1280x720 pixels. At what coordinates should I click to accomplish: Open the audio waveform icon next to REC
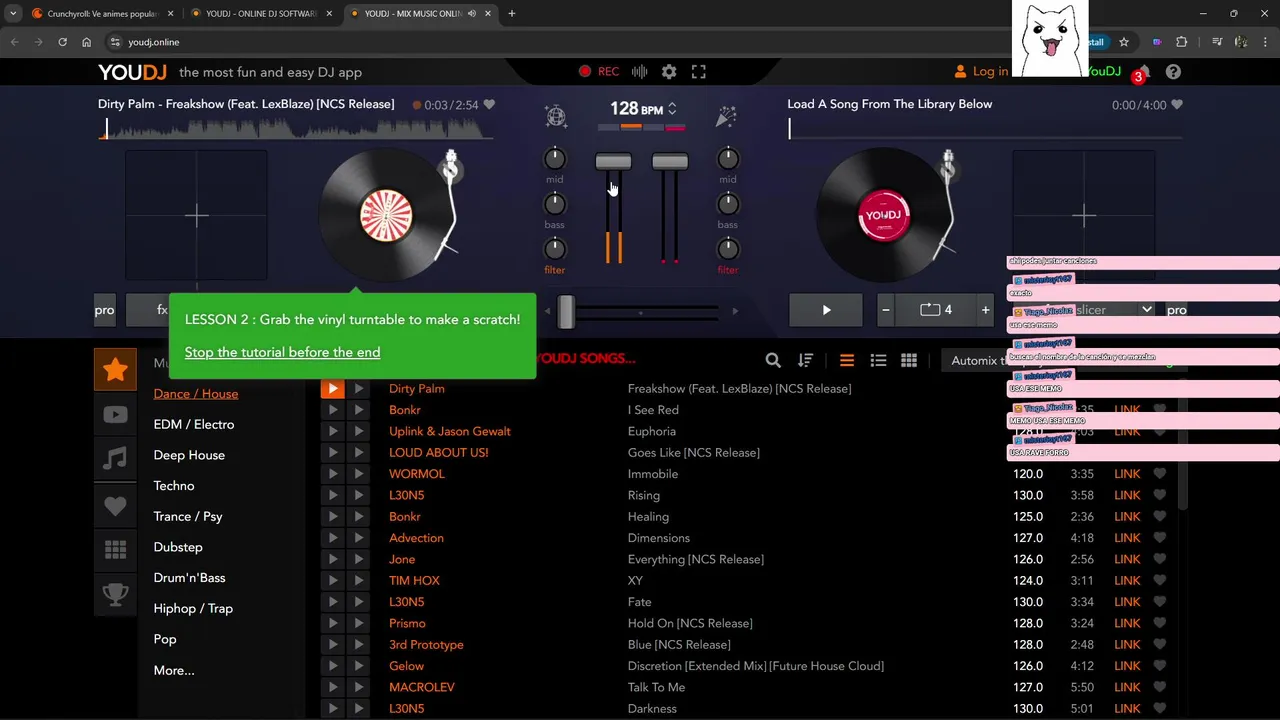[639, 72]
